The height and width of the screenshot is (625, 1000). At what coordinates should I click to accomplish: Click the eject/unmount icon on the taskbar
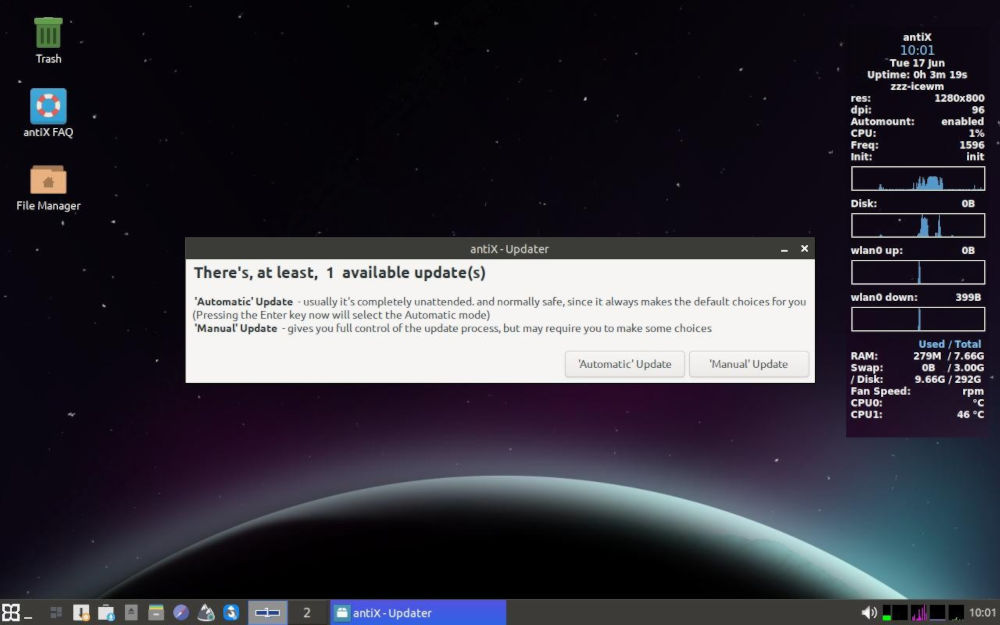click(130, 611)
